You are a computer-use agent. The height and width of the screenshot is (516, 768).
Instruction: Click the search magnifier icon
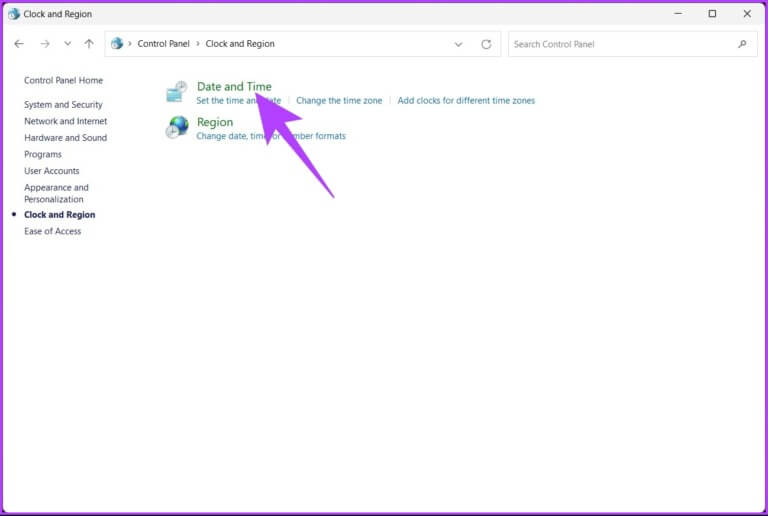(743, 44)
